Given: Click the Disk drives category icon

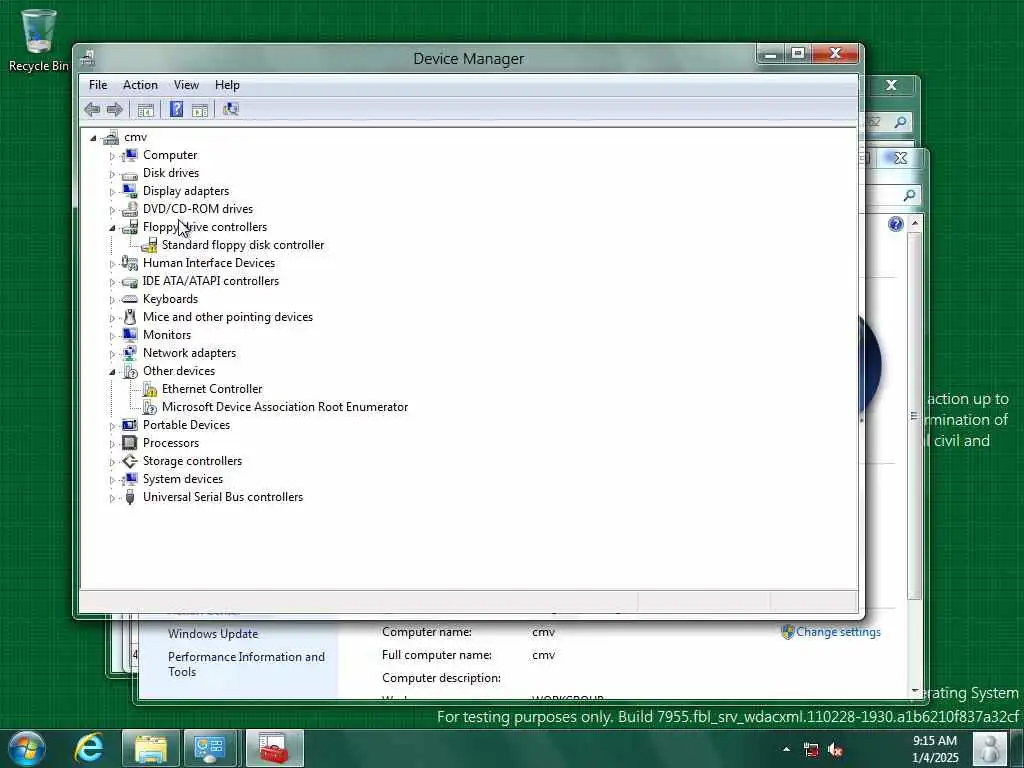Looking at the screenshot, I should pyautogui.click(x=130, y=174).
